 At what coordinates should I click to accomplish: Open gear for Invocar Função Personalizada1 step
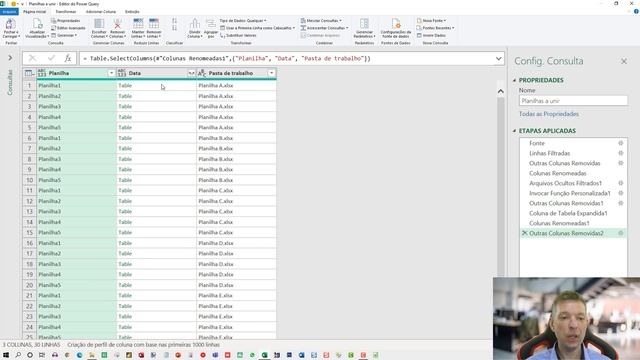[x=620, y=193]
